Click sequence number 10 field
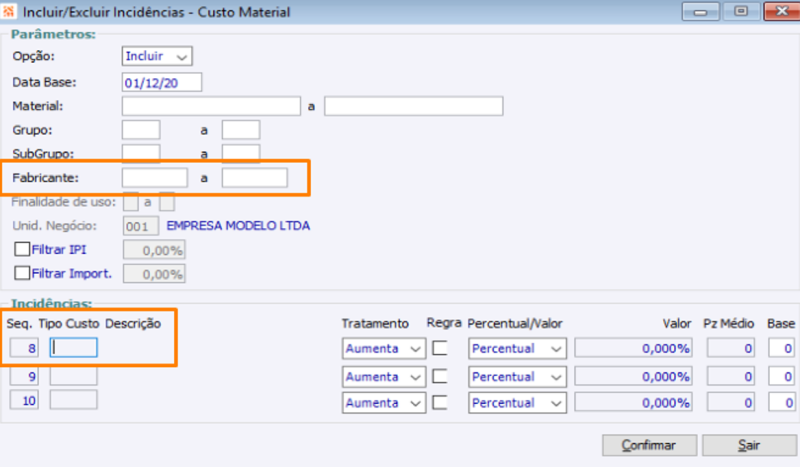This screenshot has width=800, height=467. point(24,400)
